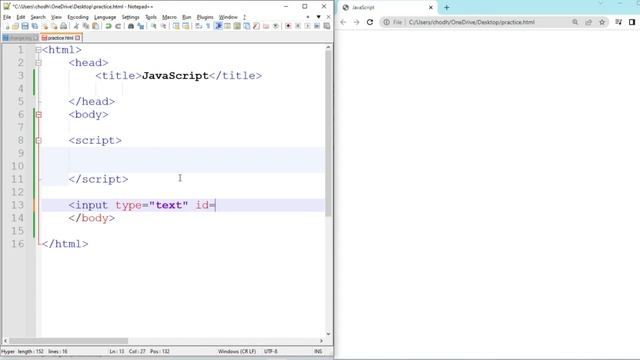Click the Playback macro icon

point(307,26)
